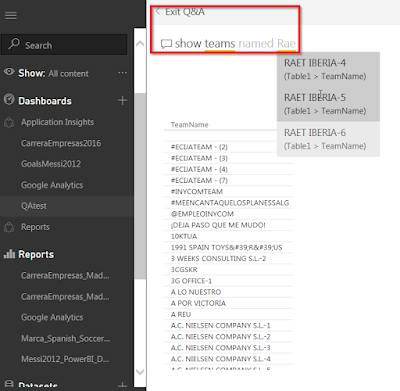Click the Application Insights pack icon

pos(9,123)
